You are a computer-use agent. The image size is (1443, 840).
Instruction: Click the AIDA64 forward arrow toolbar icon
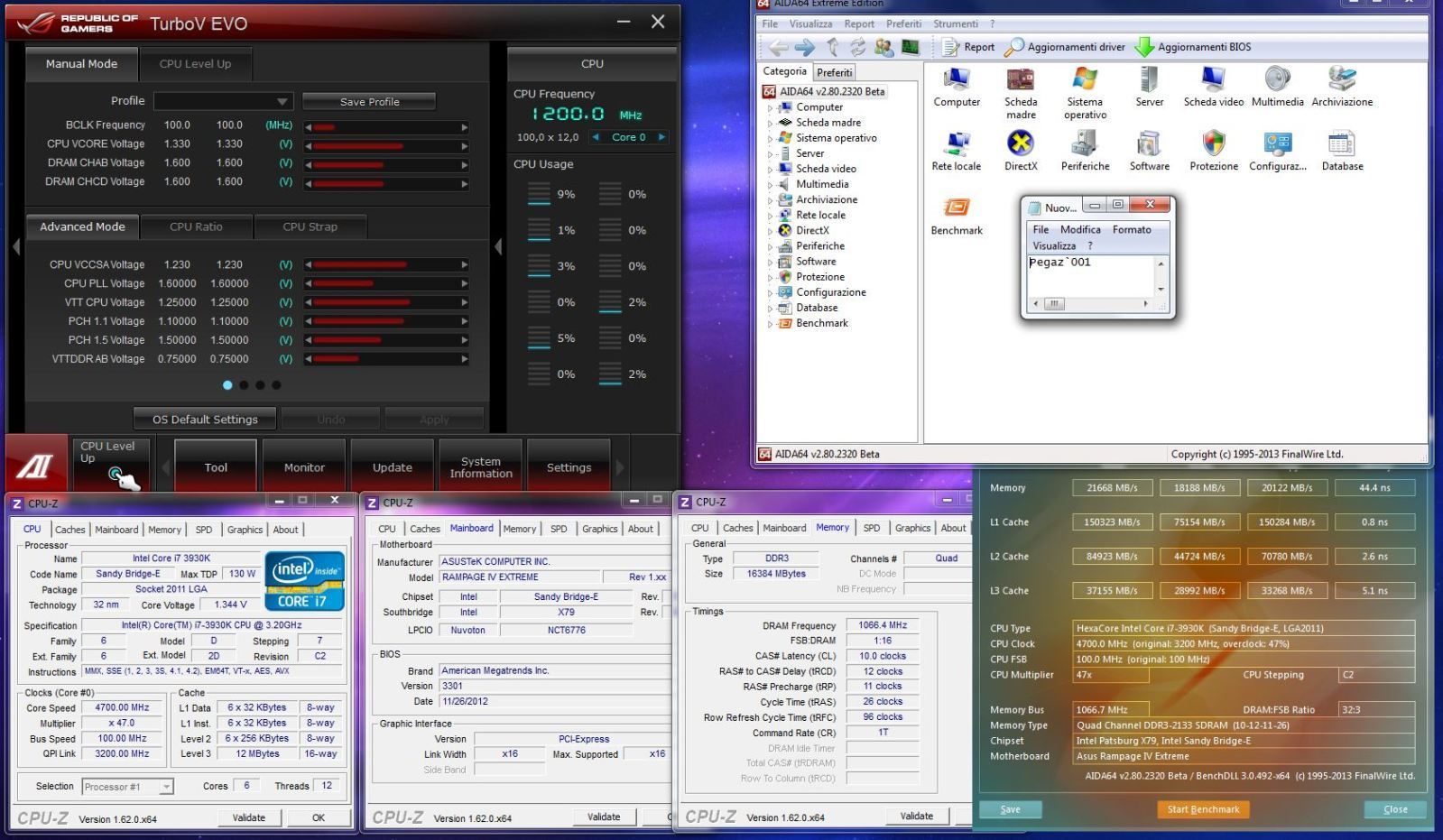(804, 48)
